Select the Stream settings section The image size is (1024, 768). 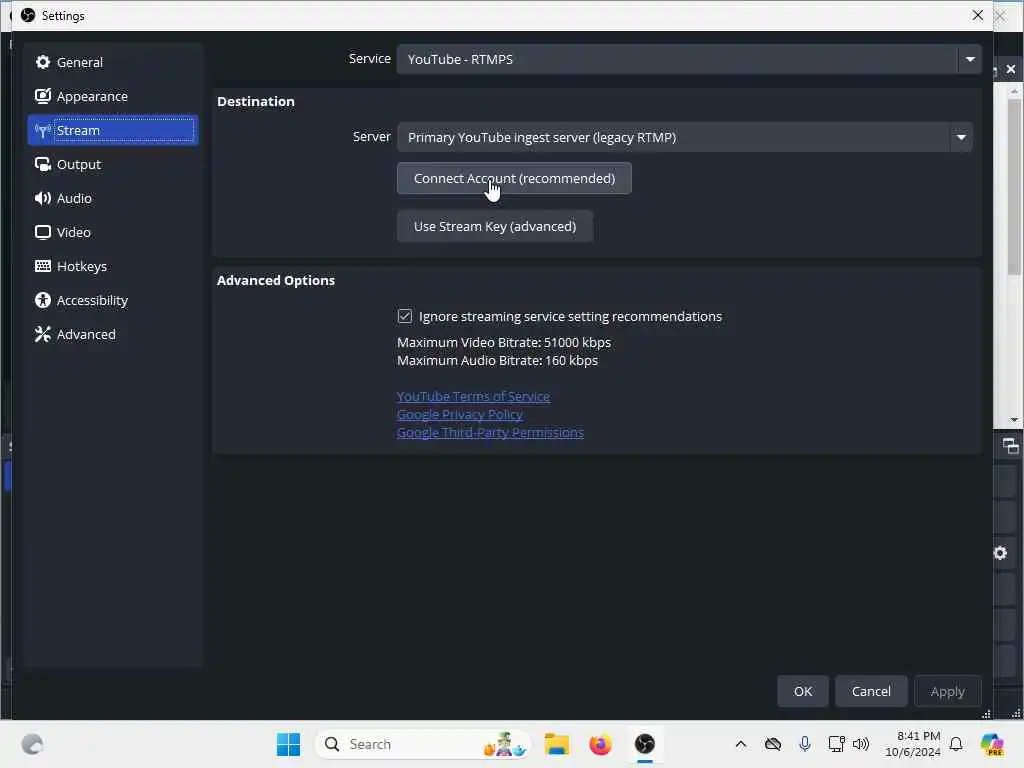point(112,130)
